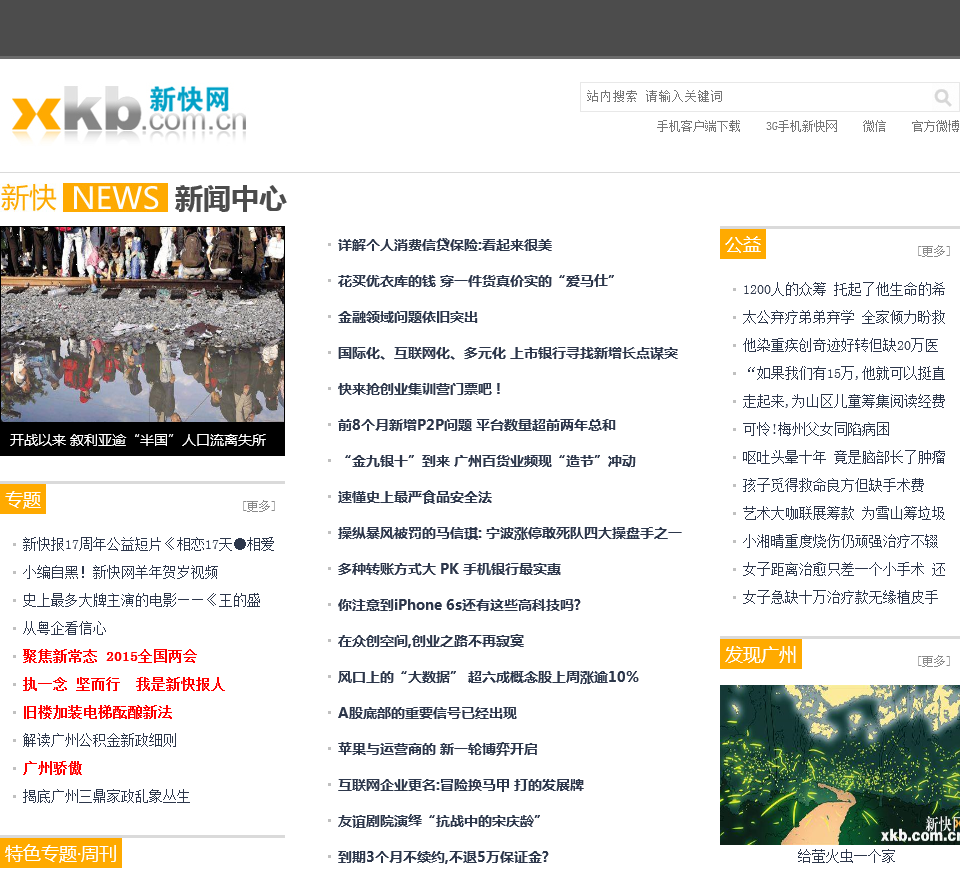This screenshot has height=873, width=960.
Task: Open 更多 link in 专题 section
Action: click(x=259, y=506)
